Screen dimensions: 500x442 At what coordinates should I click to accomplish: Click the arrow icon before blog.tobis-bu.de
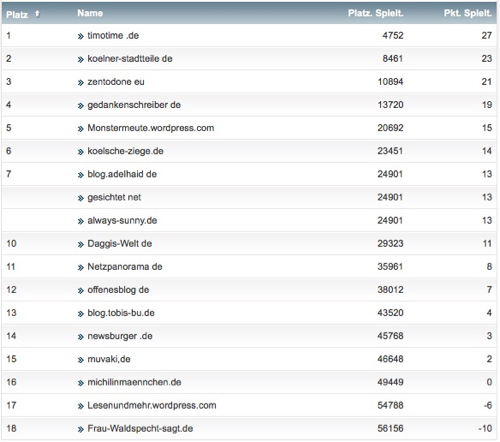pyautogui.click(x=81, y=314)
